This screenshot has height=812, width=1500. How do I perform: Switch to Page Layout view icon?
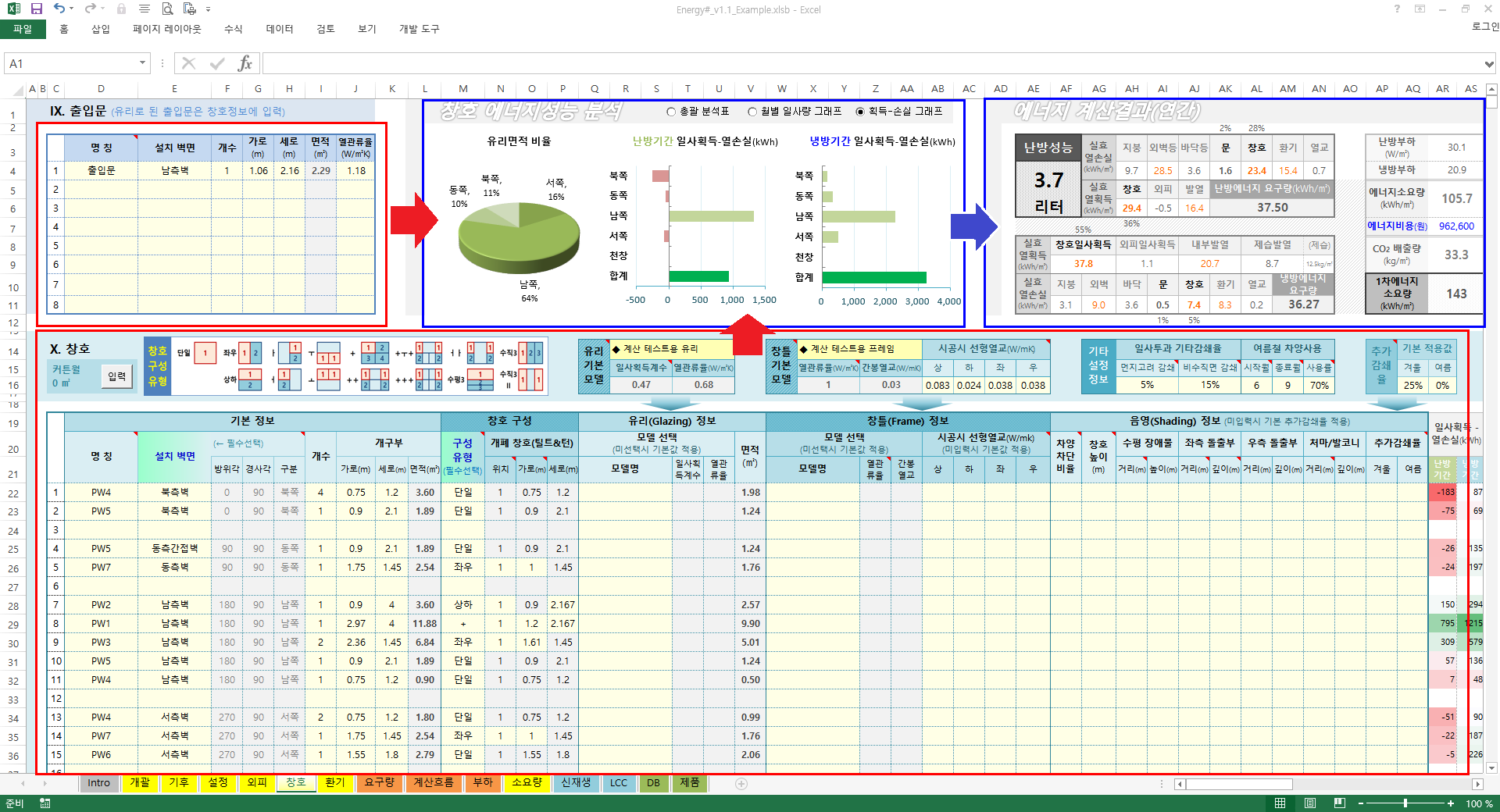[x=1310, y=803]
